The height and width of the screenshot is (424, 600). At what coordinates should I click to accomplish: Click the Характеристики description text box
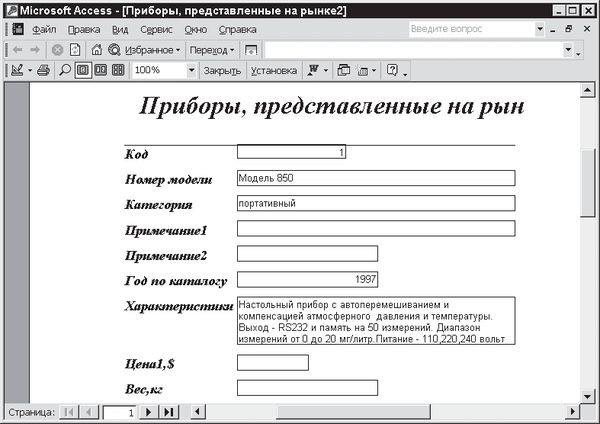coord(376,321)
